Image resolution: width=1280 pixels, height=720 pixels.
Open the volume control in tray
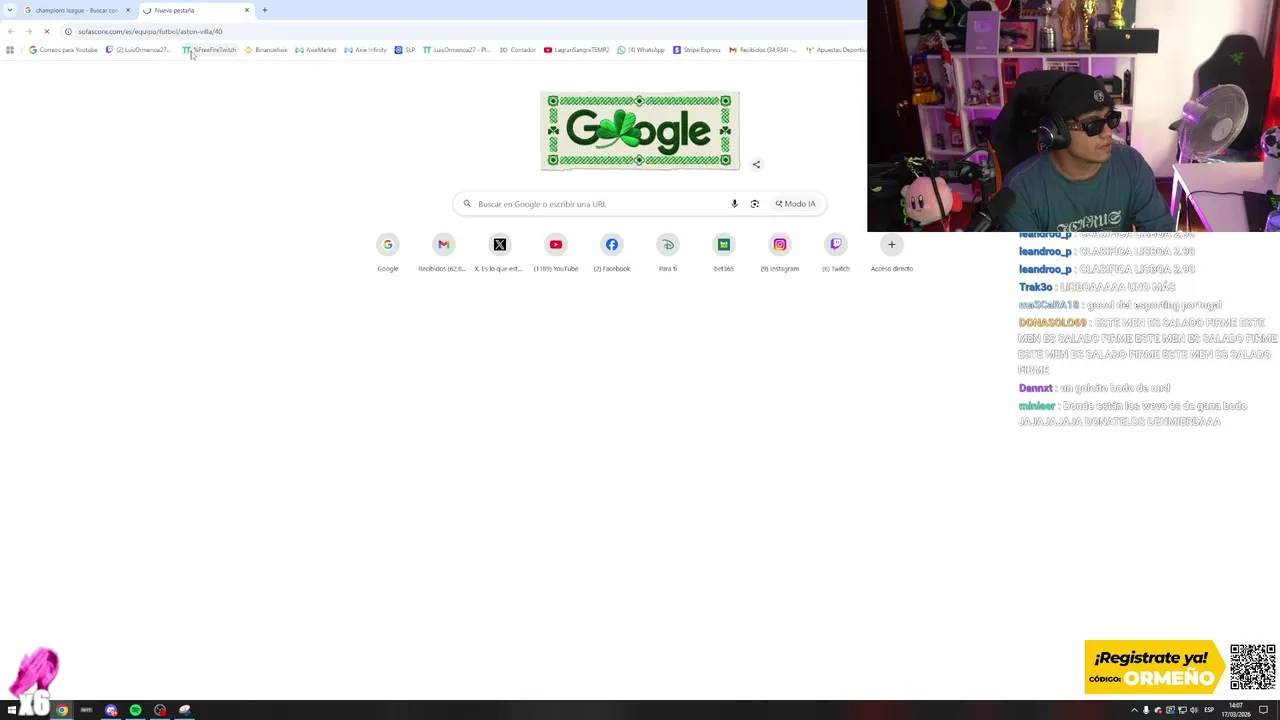coord(1194,710)
